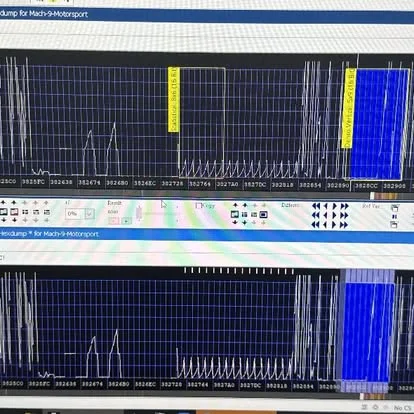Click middle row single-left difference arrow

[x=326, y=216]
